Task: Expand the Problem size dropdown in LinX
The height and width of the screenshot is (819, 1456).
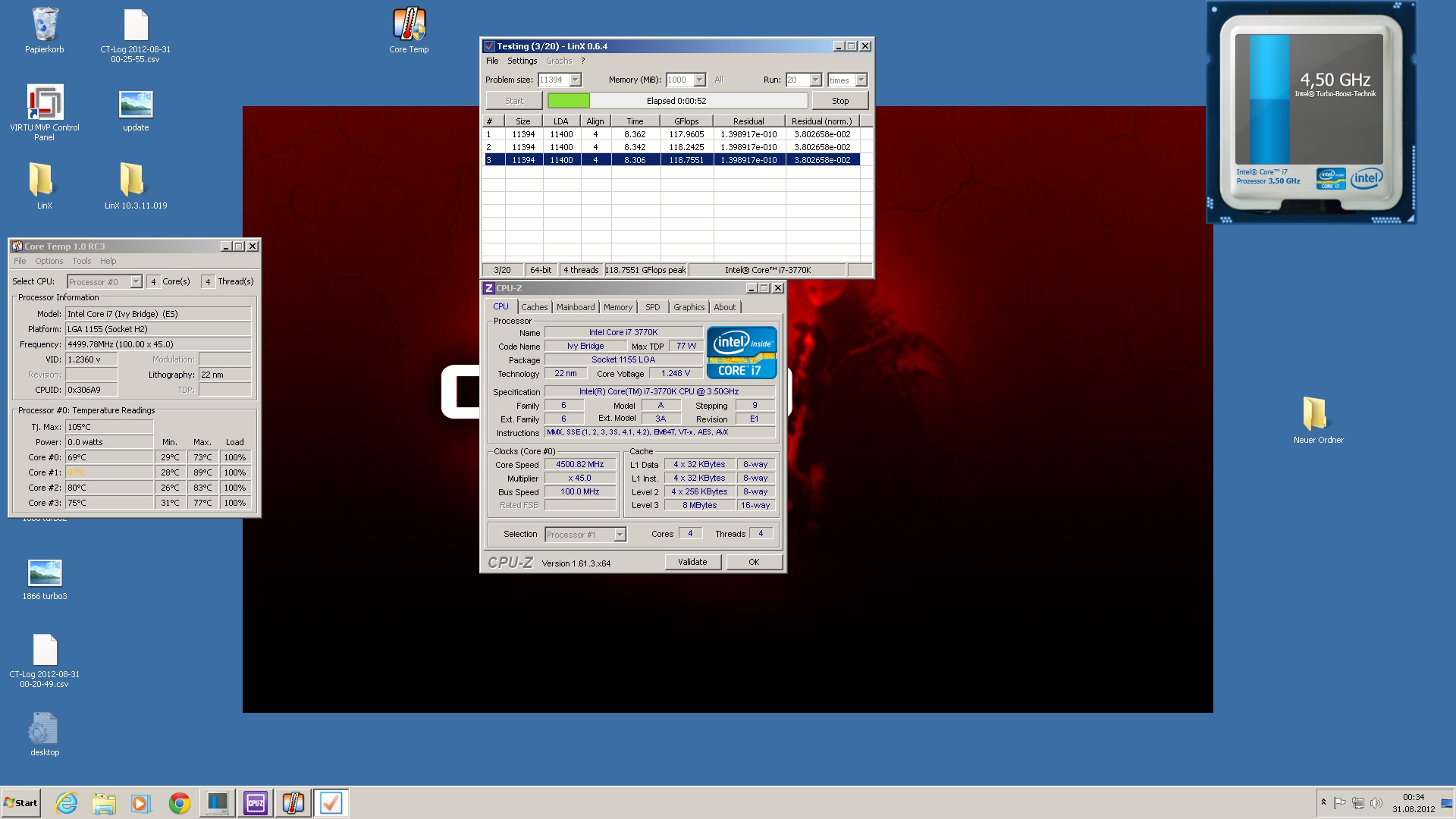Action: 575,80
